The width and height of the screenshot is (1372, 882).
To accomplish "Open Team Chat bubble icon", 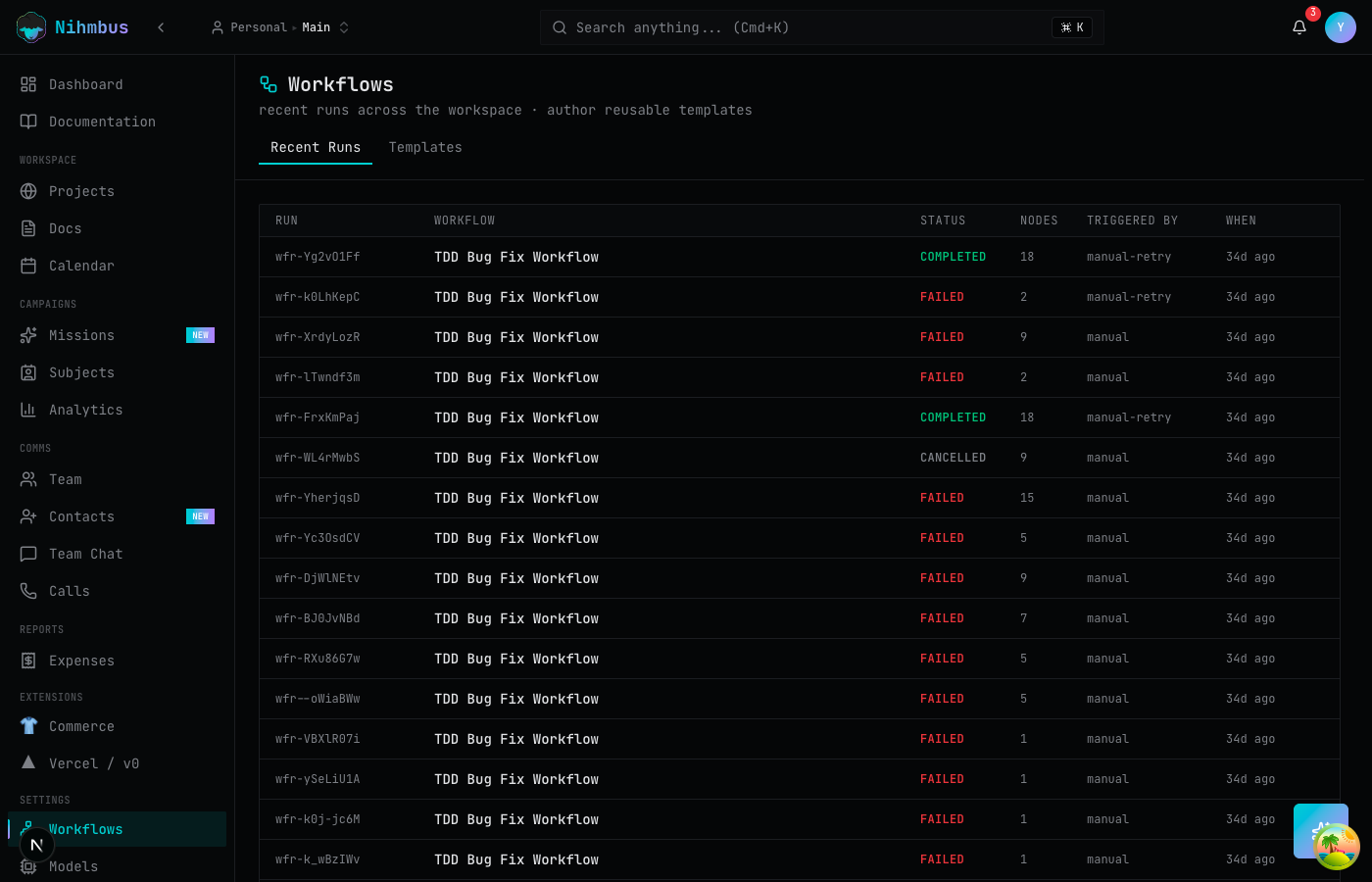I will click(x=28, y=554).
